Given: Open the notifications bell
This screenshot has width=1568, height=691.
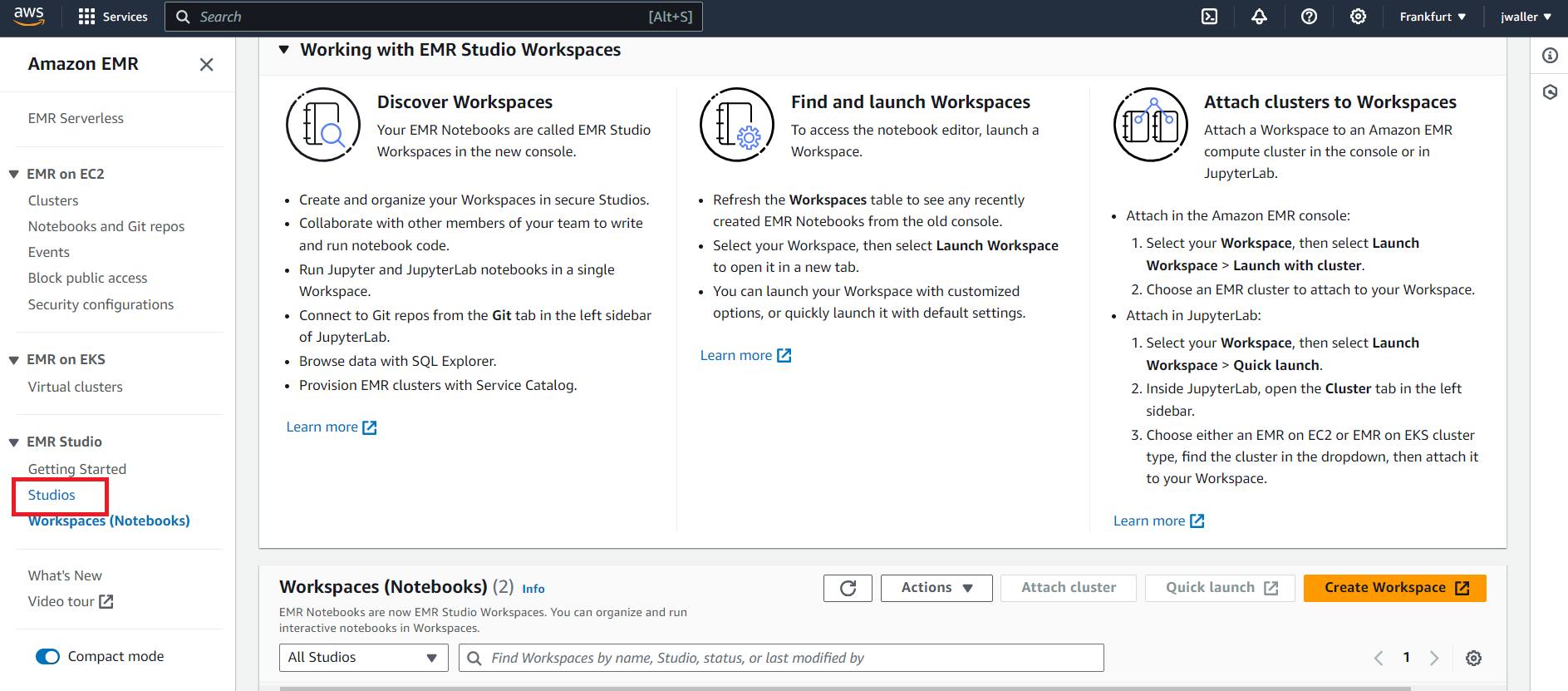Looking at the screenshot, I should point(1260,17).
